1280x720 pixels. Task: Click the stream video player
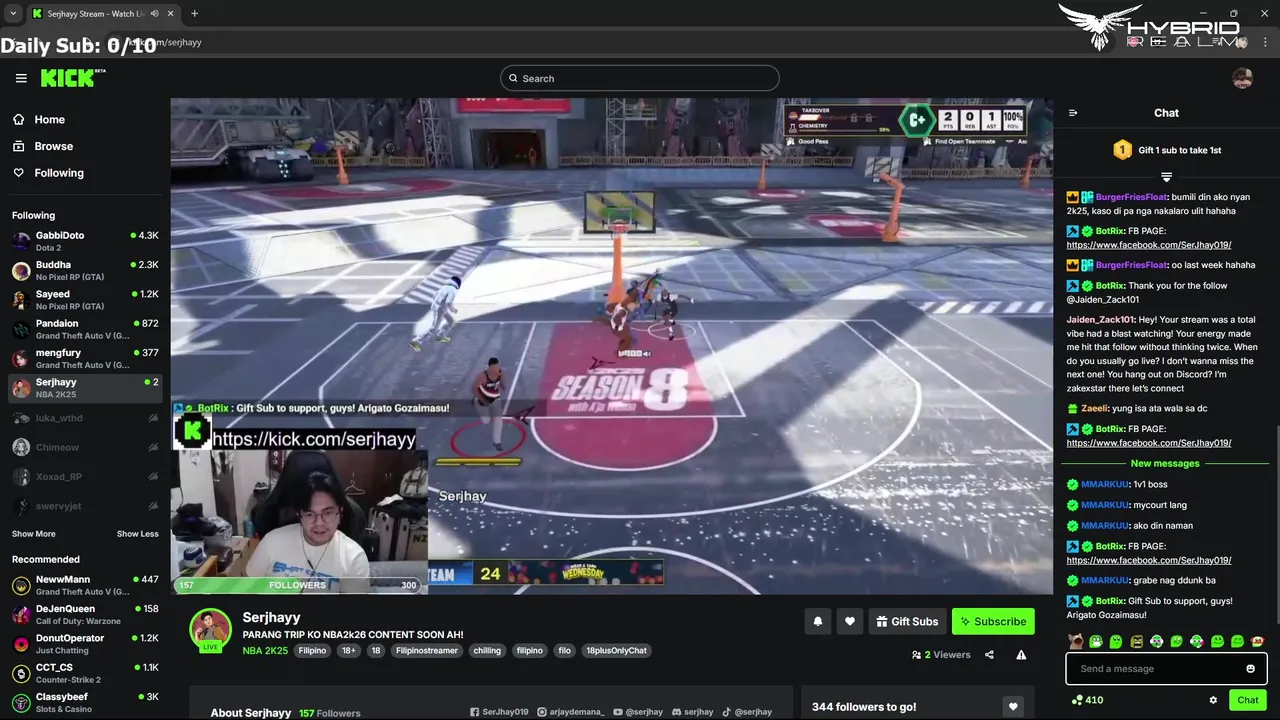611,346
